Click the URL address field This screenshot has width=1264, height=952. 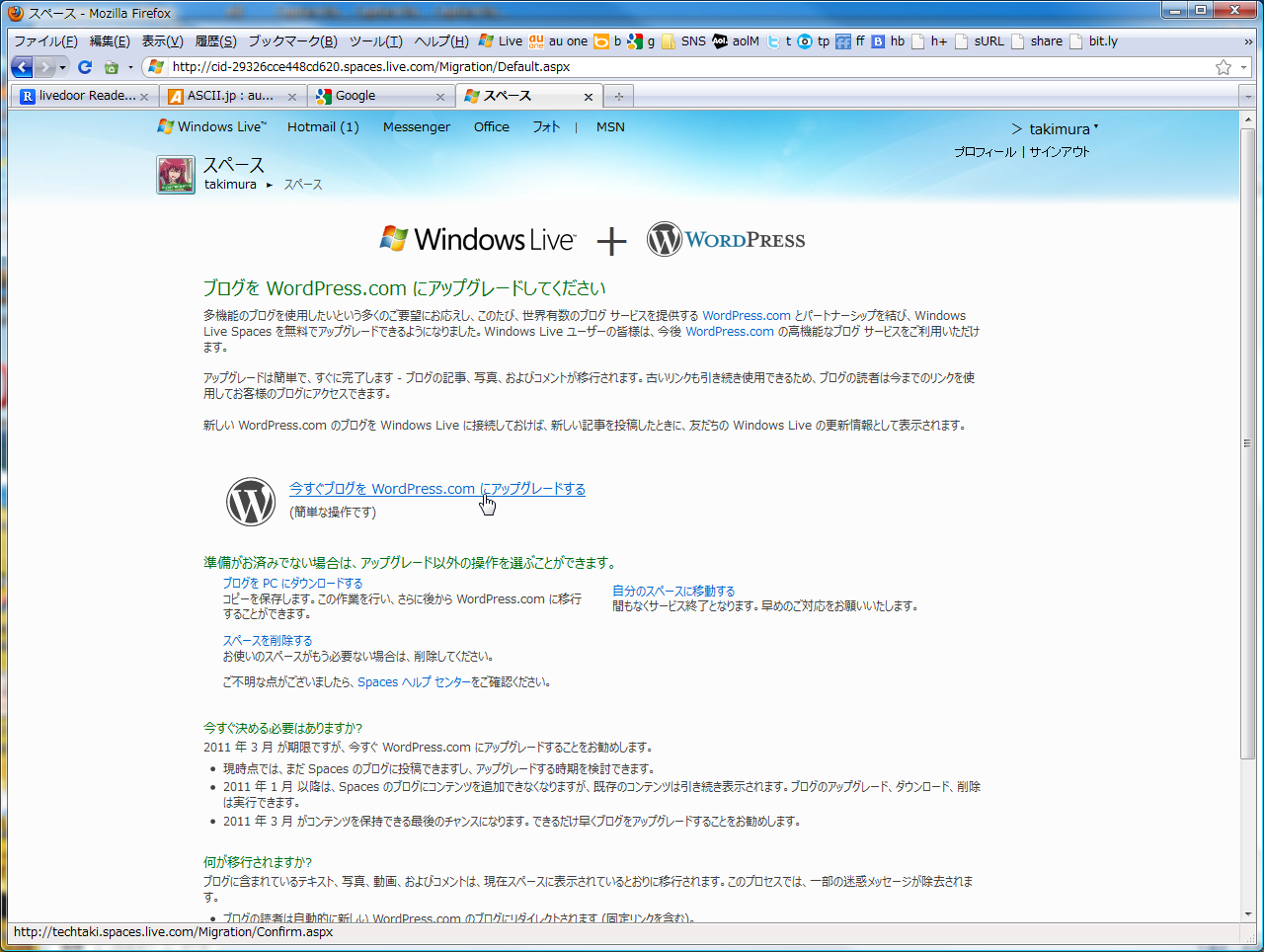pos(689,67)
